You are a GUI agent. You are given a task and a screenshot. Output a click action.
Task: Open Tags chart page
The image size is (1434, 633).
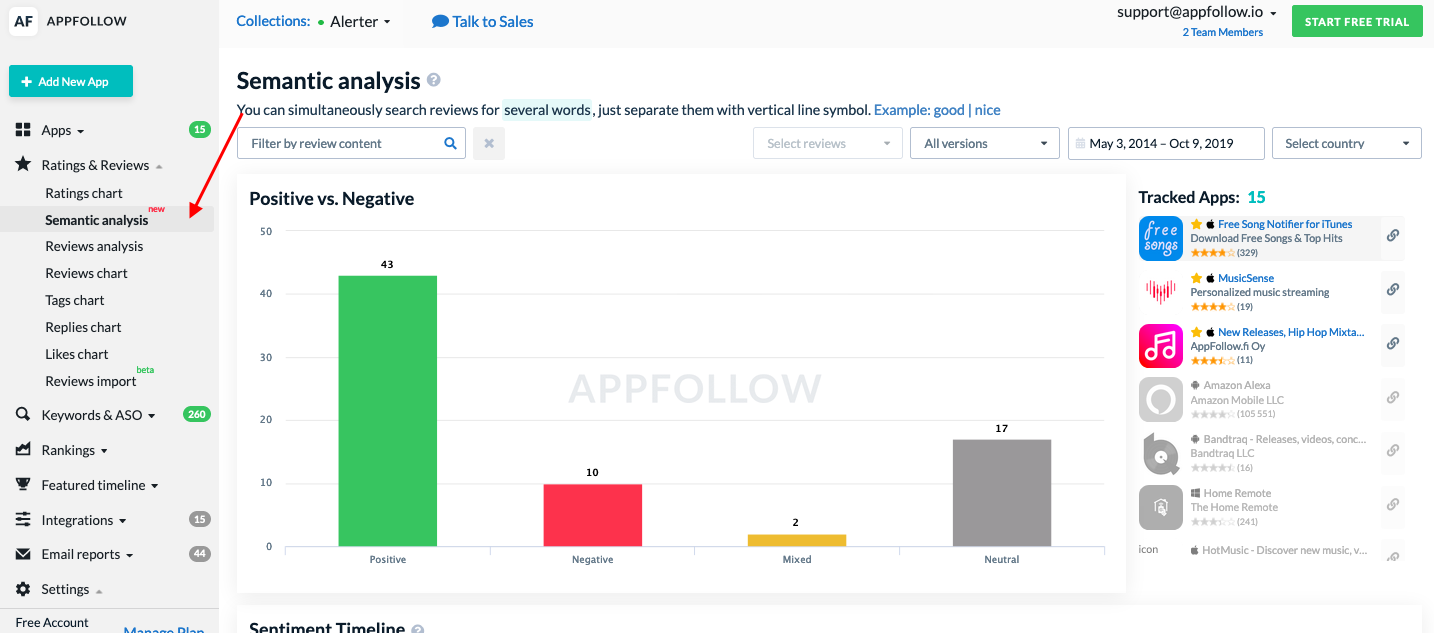[75, 300]
